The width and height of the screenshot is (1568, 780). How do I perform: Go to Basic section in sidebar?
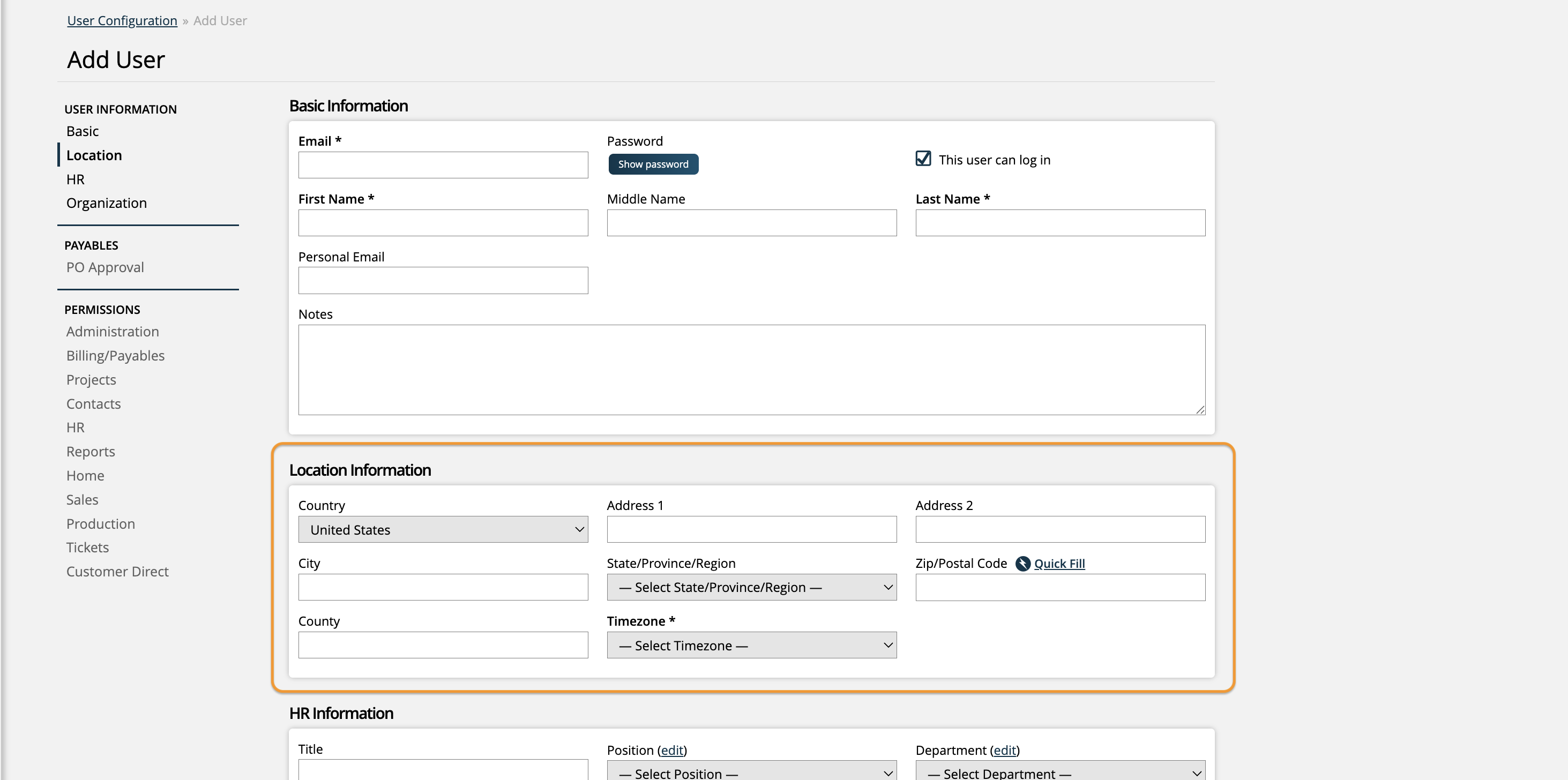click(82, 131)
